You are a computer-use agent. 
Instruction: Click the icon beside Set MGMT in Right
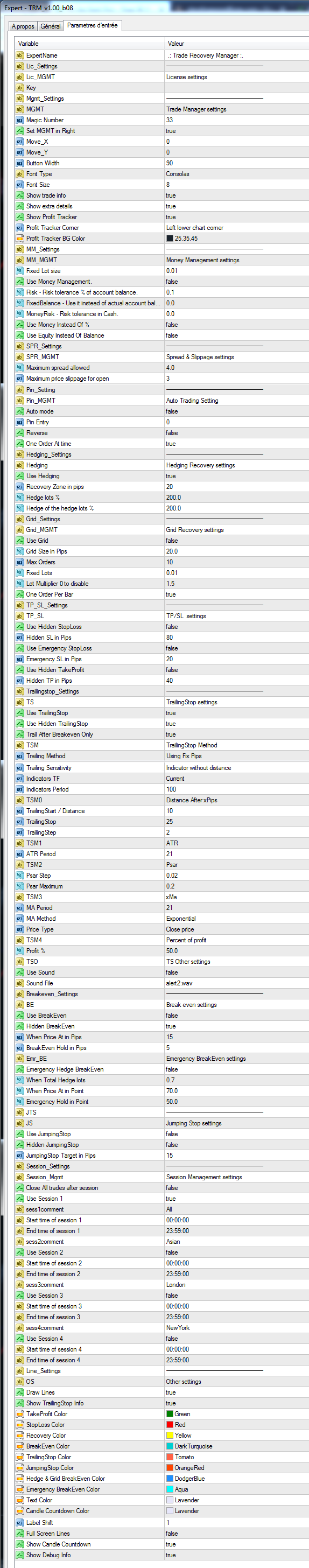19,131
